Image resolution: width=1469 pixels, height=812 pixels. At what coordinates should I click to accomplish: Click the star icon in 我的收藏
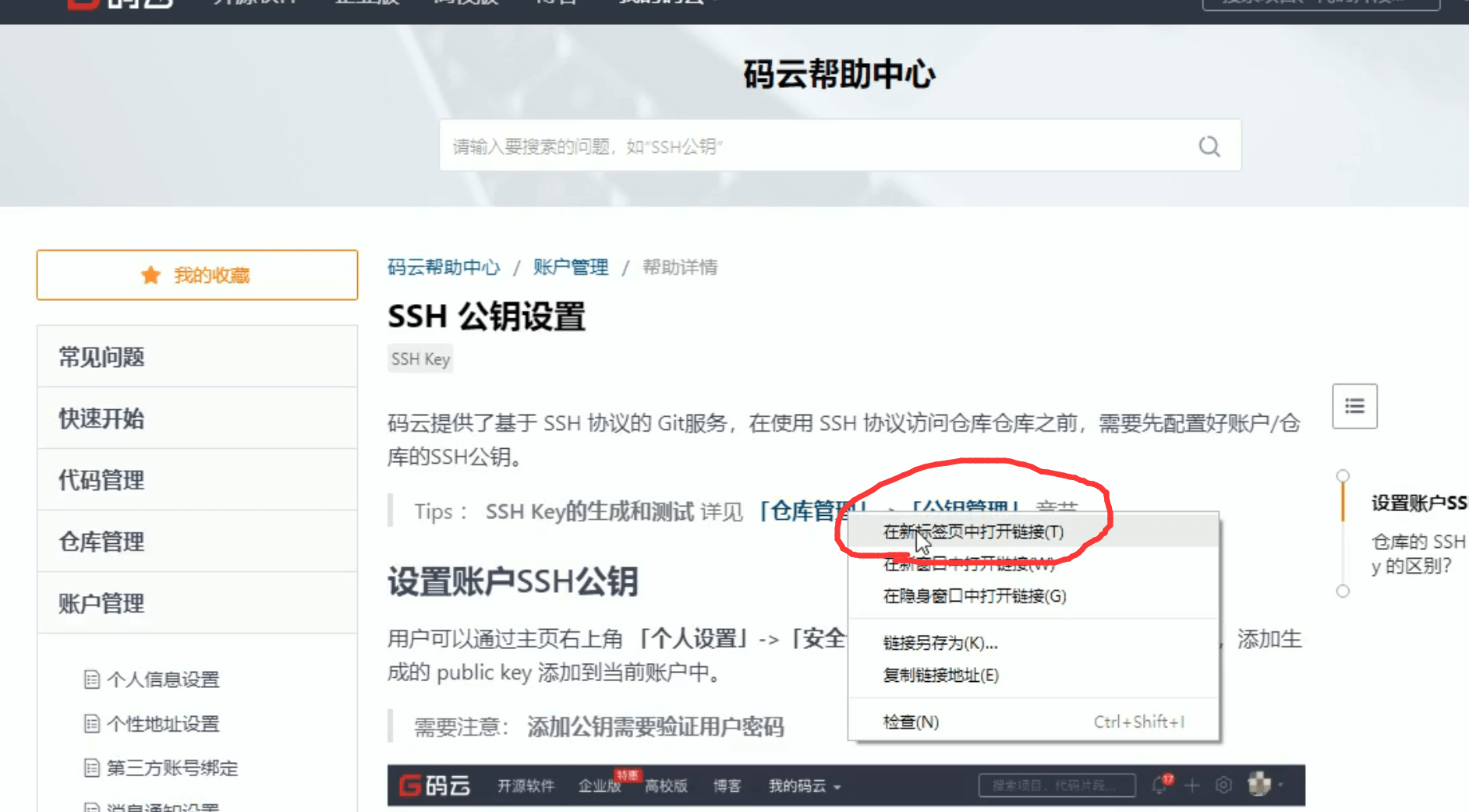tap(150, 275)
